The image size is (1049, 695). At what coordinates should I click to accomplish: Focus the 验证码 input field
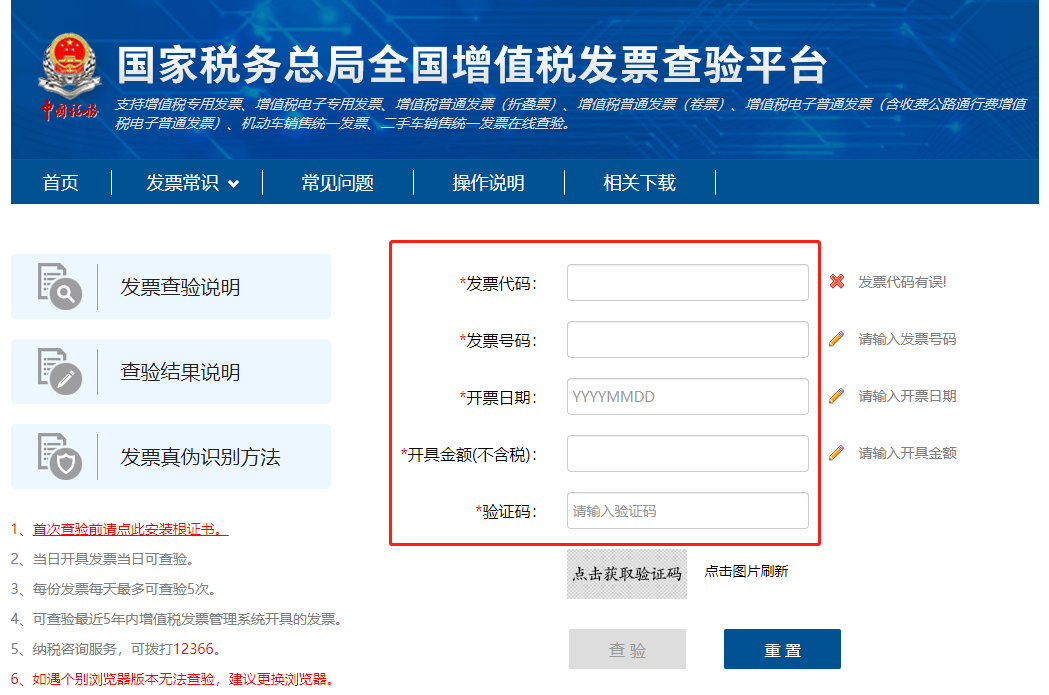click(x=688, y=511)
